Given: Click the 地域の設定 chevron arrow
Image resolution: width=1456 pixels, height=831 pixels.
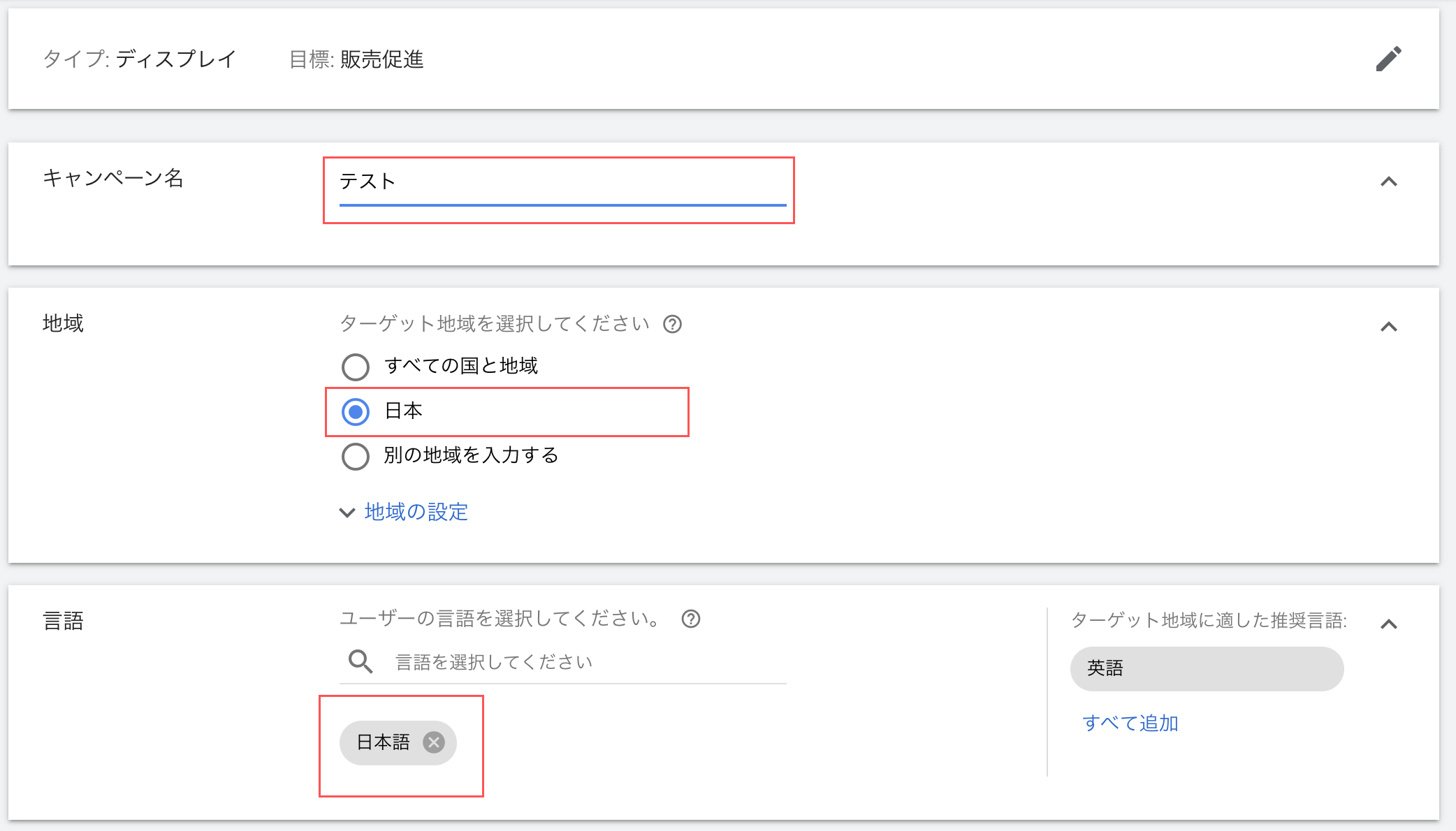Looking at the screenshot, I should pos(347,513).
